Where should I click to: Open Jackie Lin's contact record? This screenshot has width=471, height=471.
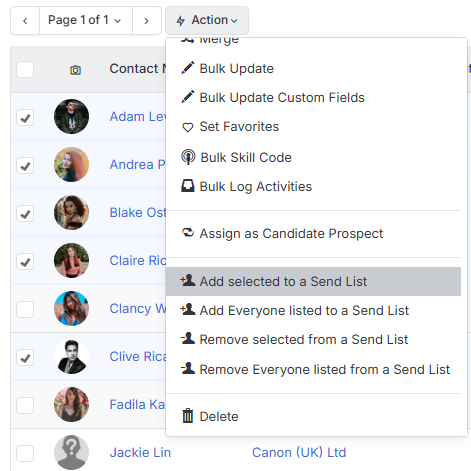point(140,452)
